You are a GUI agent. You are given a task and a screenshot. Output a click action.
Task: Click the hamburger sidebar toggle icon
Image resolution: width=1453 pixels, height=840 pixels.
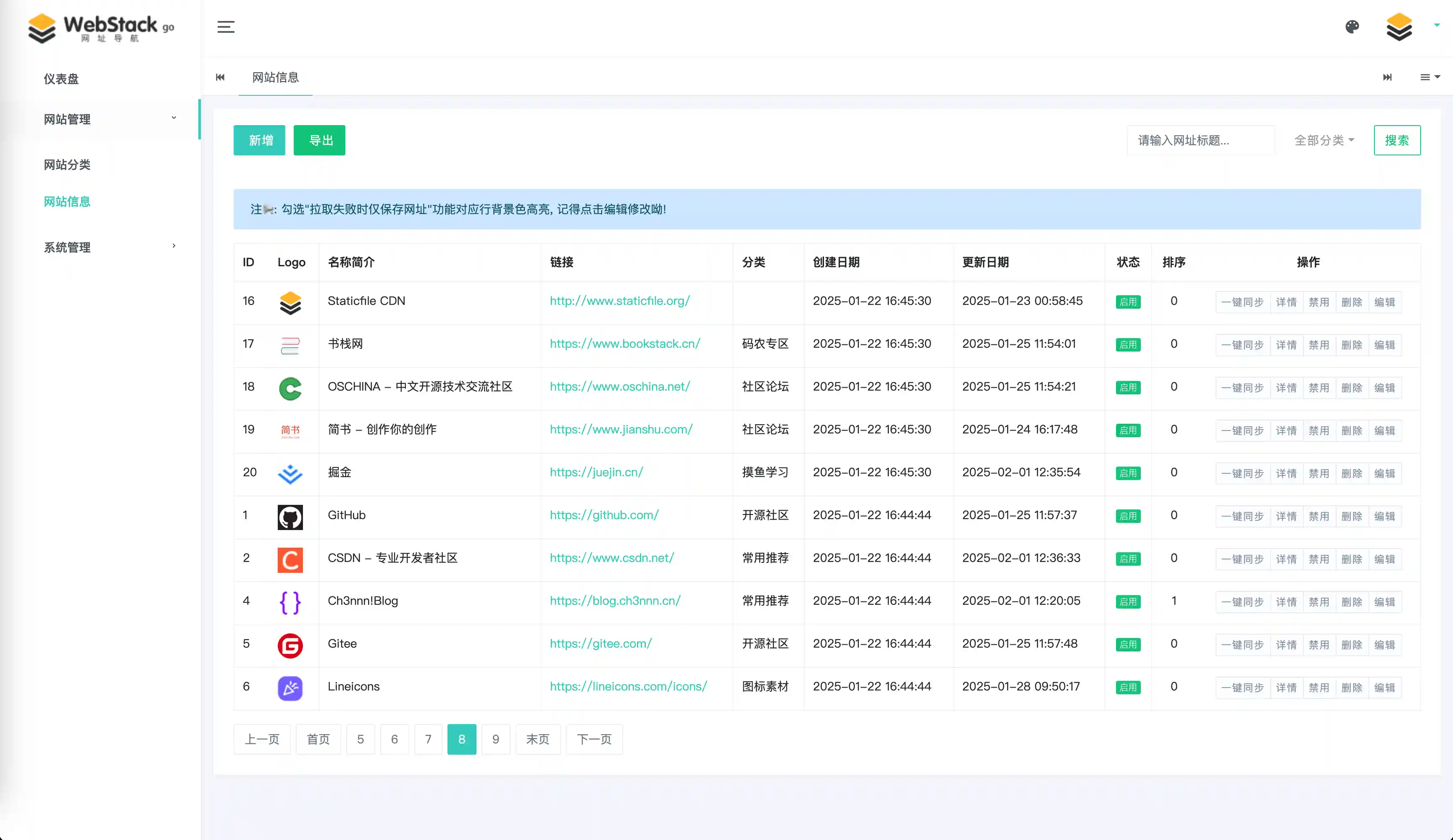226,26
